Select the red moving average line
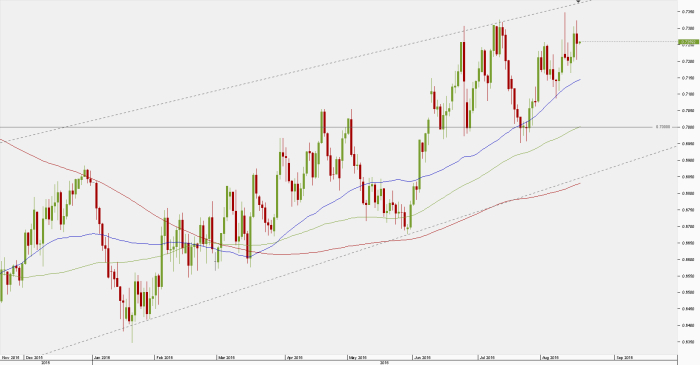 pos(312,253)
